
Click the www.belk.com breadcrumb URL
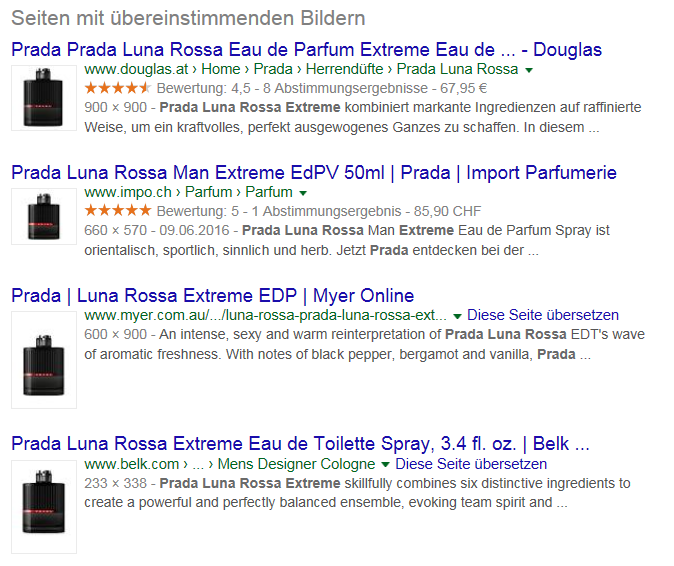click(x=132, y=464)
